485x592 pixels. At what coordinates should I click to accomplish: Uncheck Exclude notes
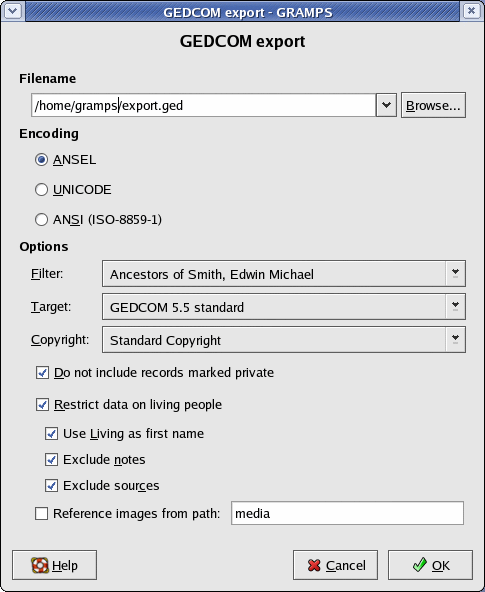click(x=51, y=459)
